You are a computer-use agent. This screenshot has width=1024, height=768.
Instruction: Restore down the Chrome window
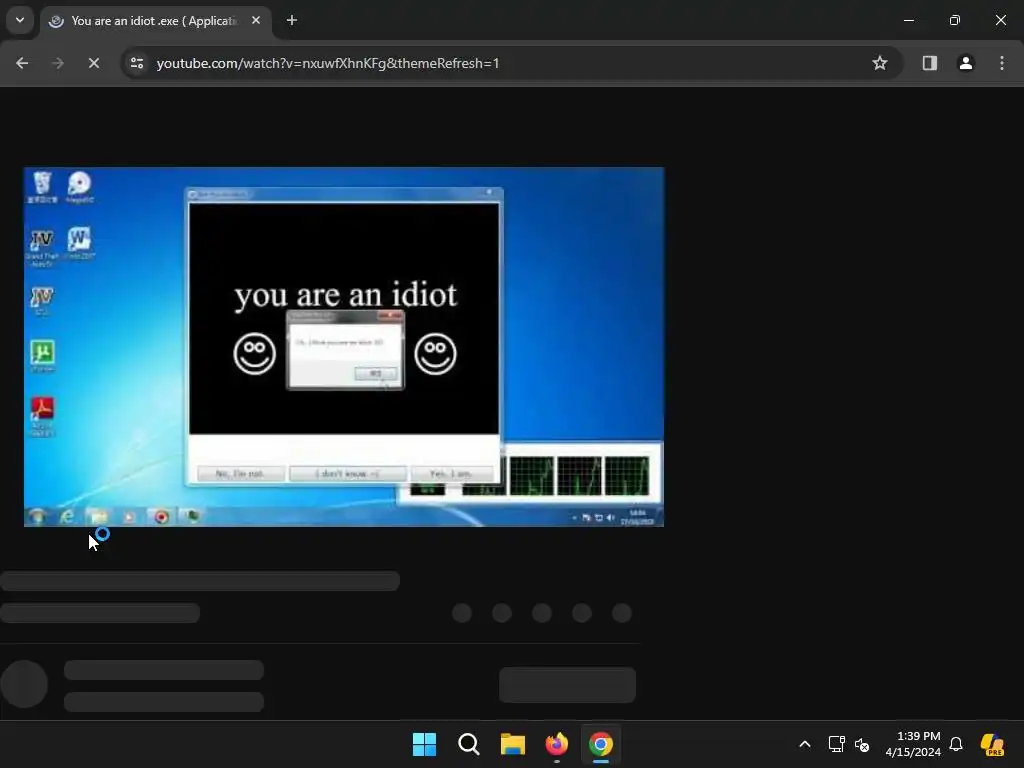955,20
